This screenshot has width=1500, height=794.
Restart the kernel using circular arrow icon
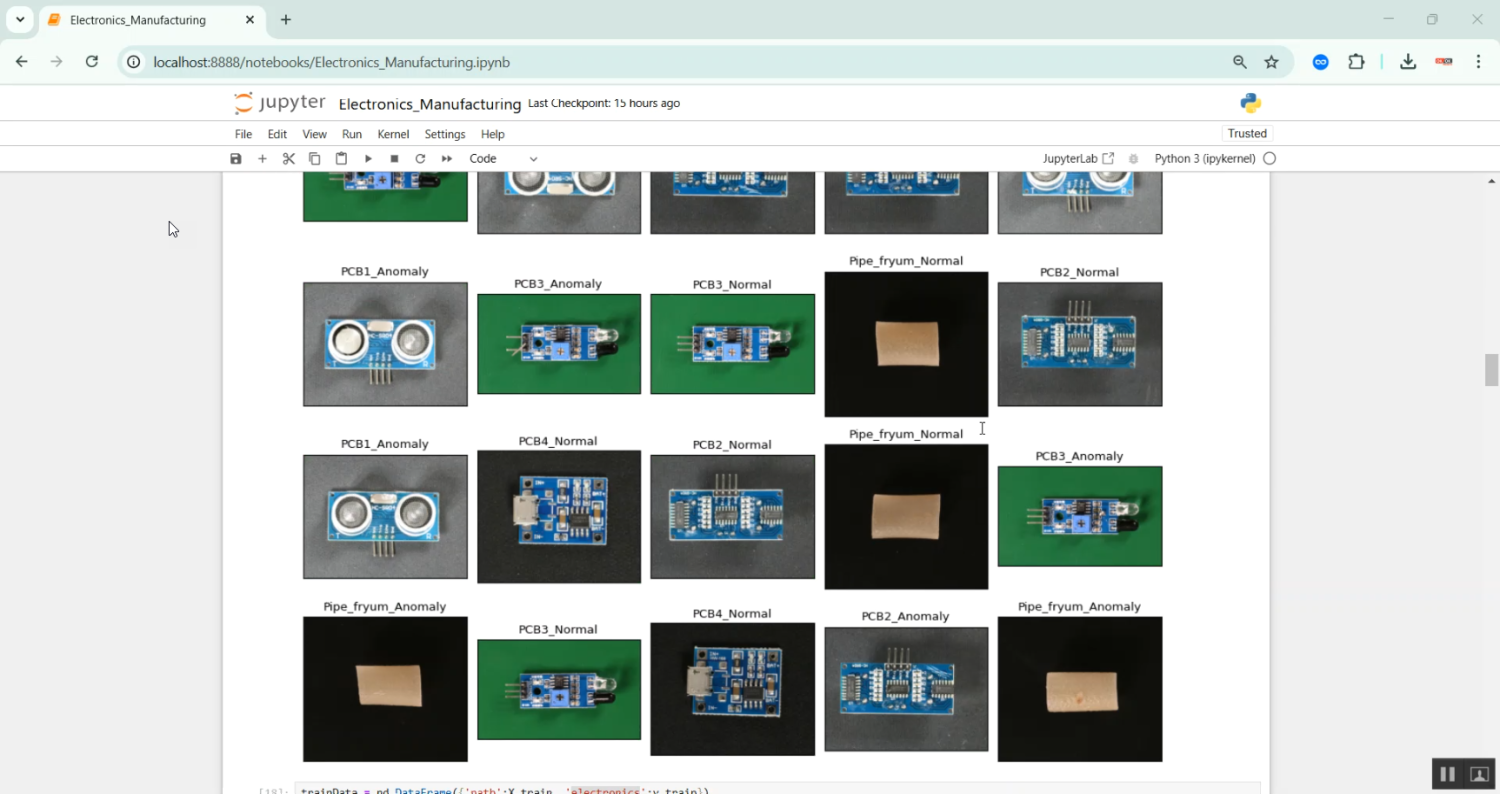420,159
